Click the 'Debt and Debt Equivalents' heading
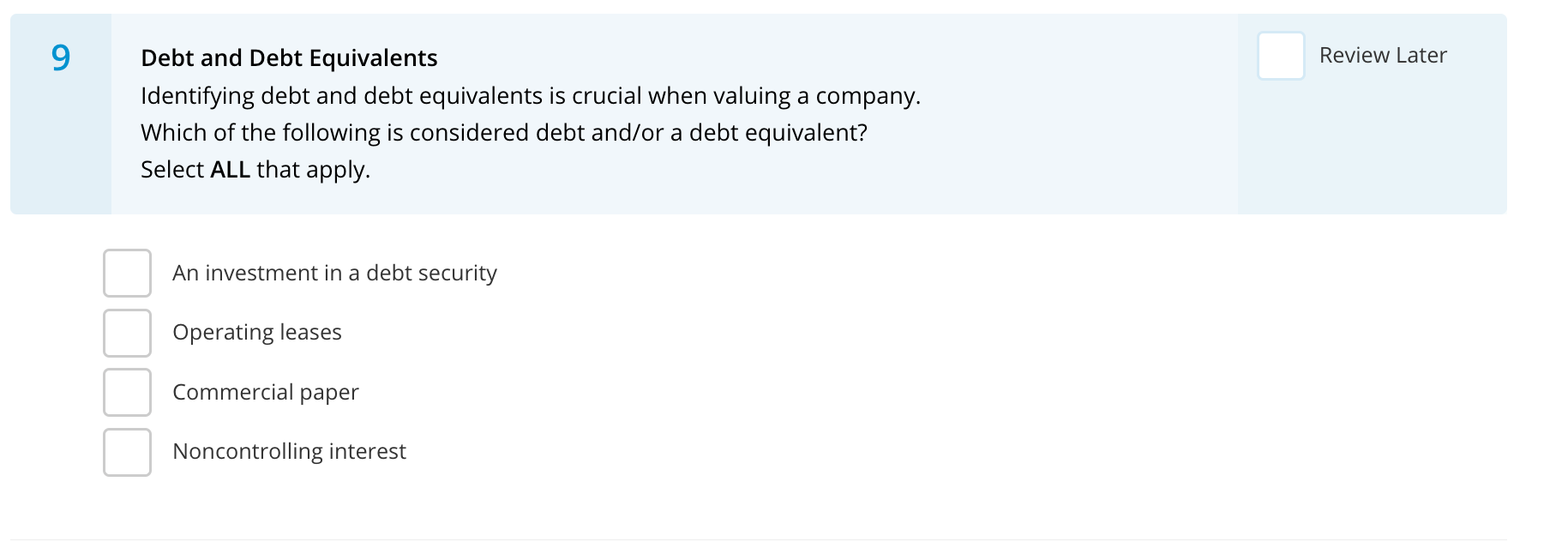Image resolution: width=1568 pixels, height=554 pixels. tap(289, 57)
